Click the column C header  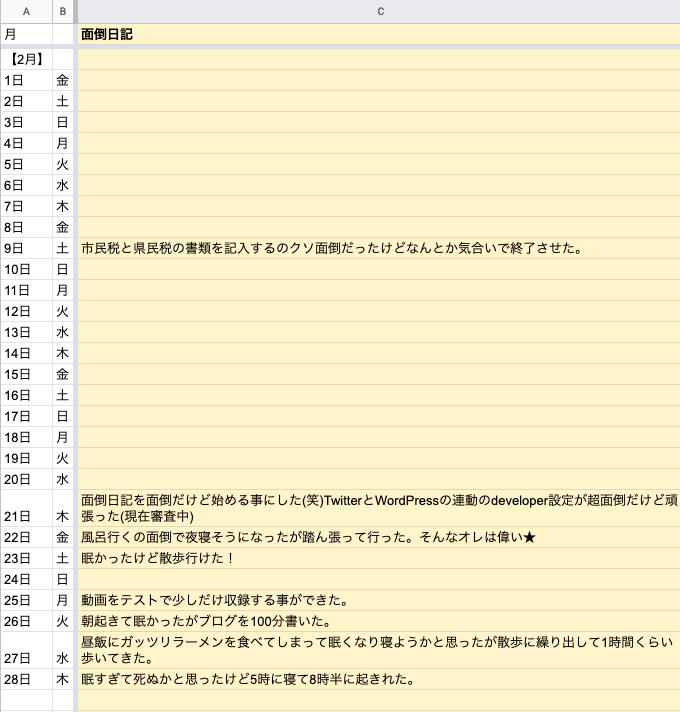379,11
